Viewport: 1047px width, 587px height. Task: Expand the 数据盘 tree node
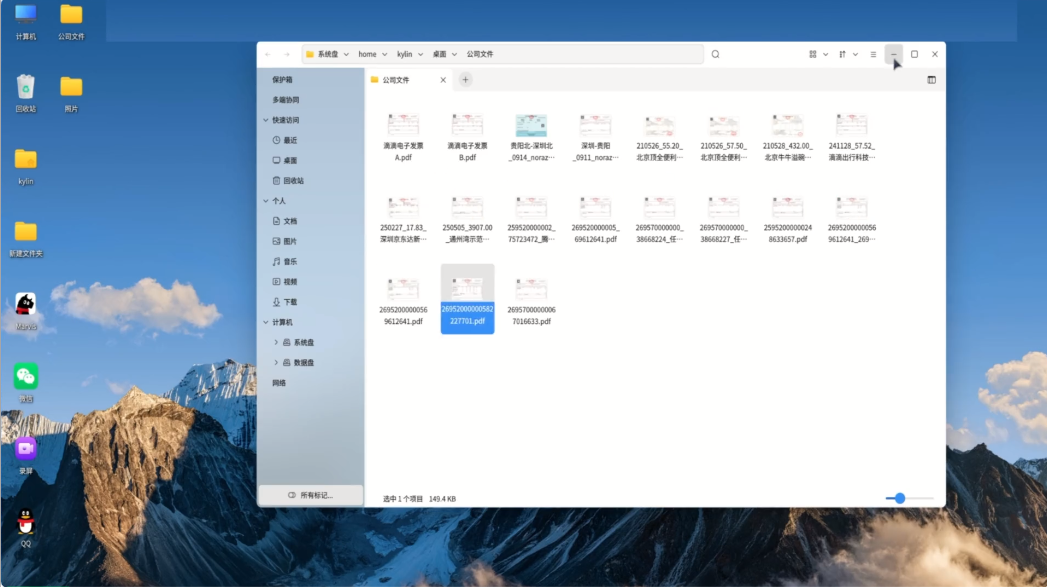(x=276, y=363)
